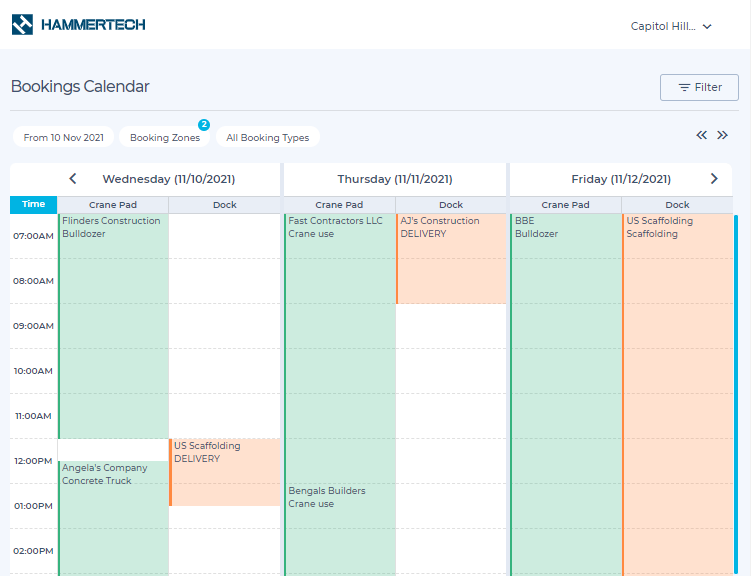Open the Booking Zones filter chip
751x576 pixels.
click(165, 138)
